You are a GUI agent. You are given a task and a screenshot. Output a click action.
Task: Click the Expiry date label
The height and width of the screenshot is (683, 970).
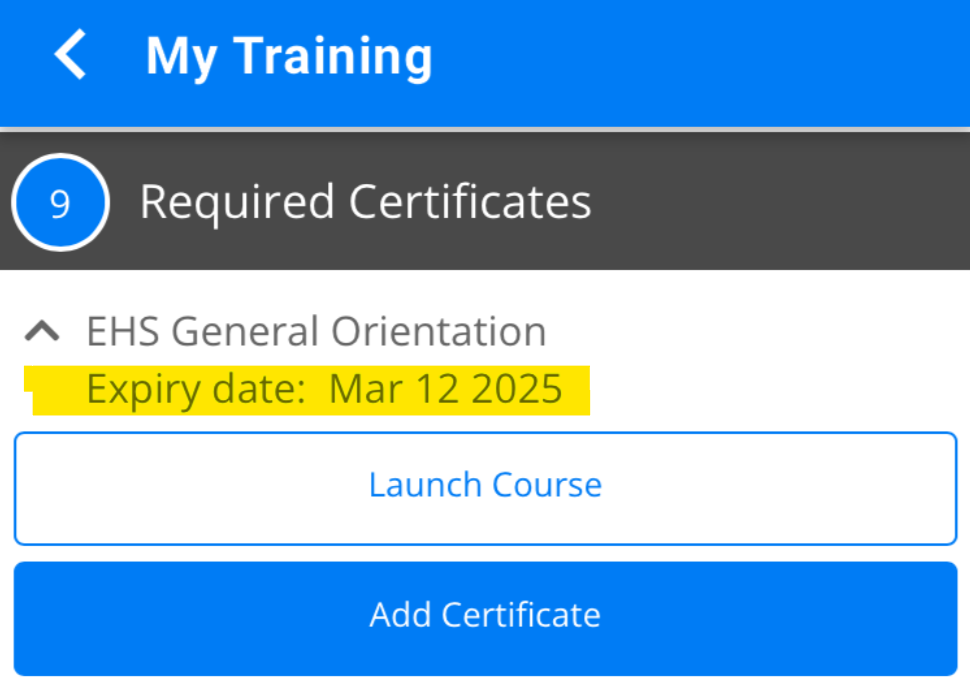[x=195, y=390]
